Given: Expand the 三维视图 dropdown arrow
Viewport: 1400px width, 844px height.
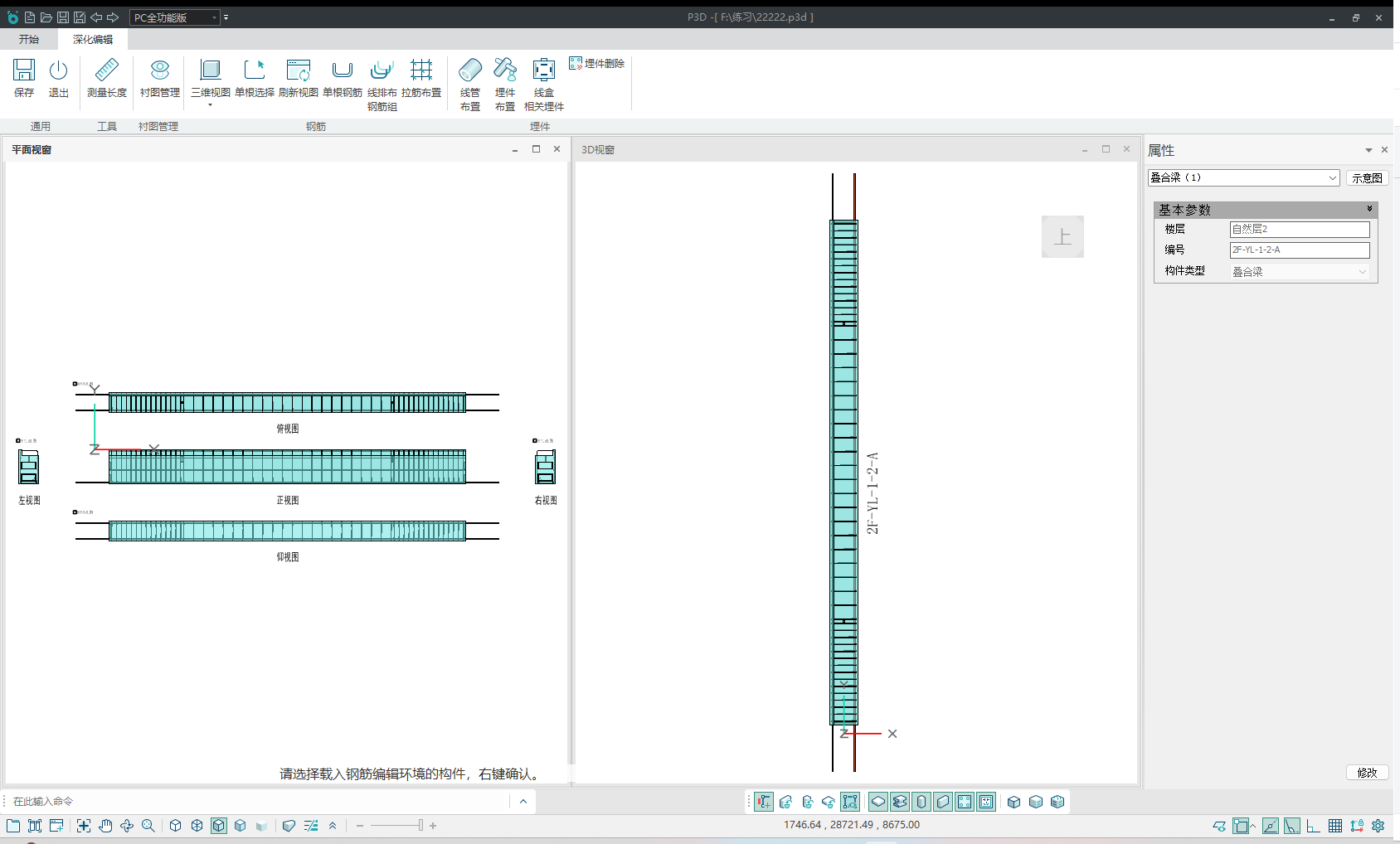Looking at the screenshot, I should (x=211, y=105).
